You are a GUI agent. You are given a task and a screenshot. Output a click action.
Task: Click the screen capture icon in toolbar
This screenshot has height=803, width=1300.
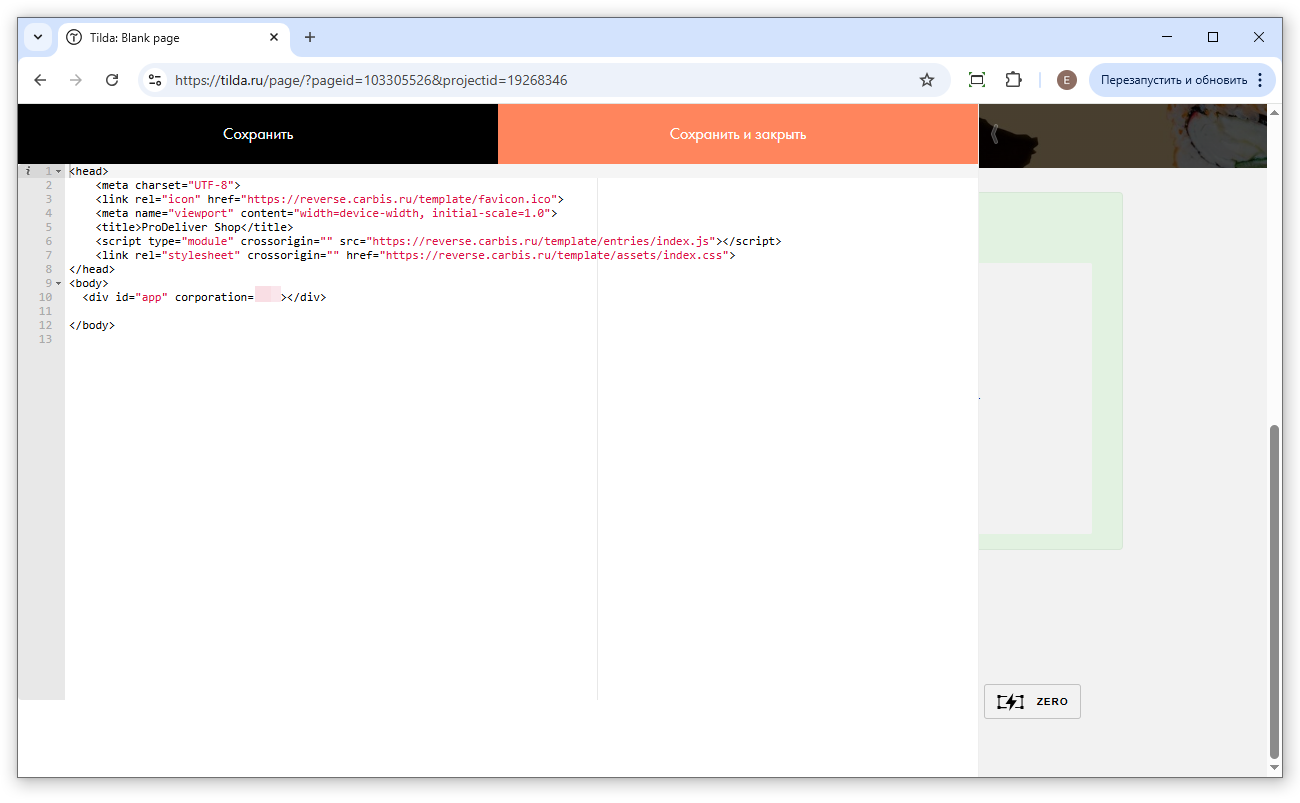click(x=977, y=80)
